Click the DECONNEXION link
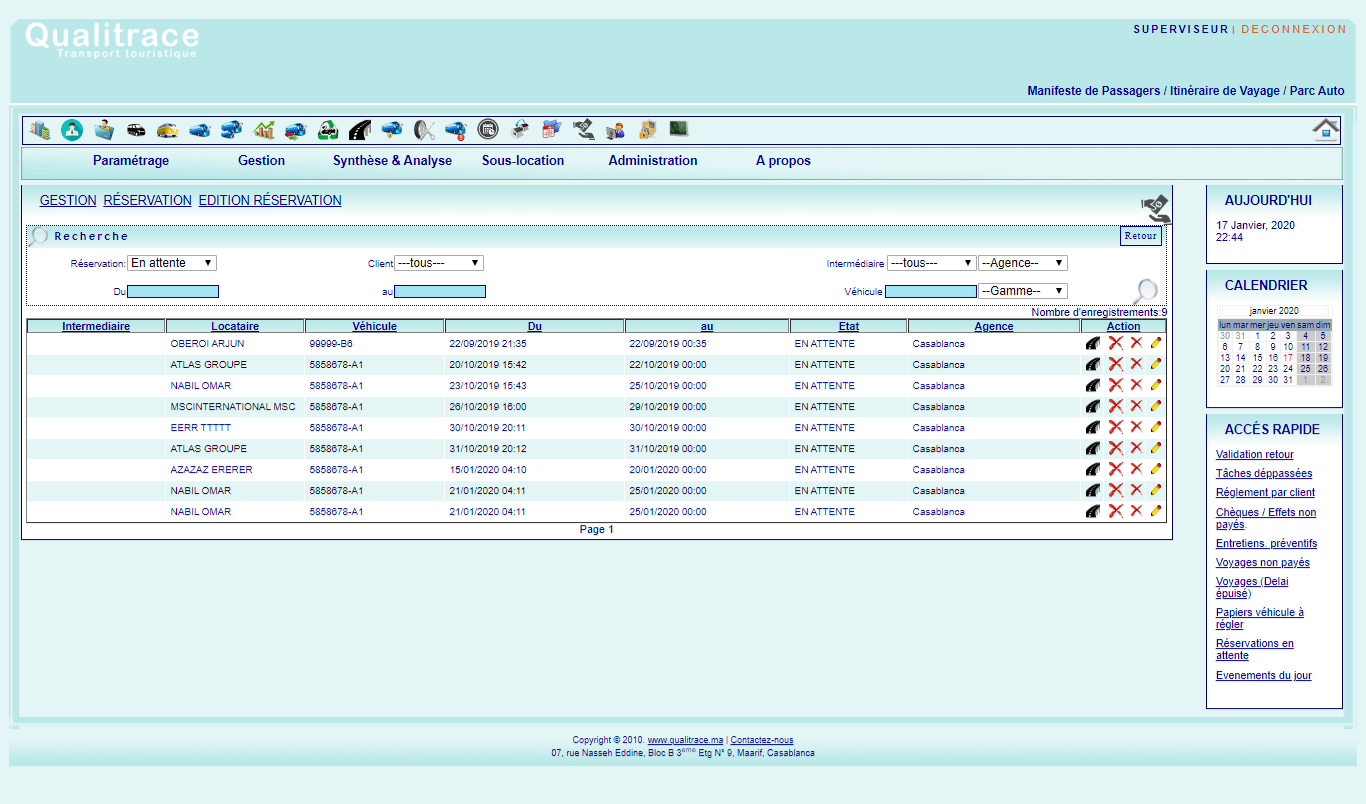This screenshot has width=1366, height=804. click(x=1294, y=29)
